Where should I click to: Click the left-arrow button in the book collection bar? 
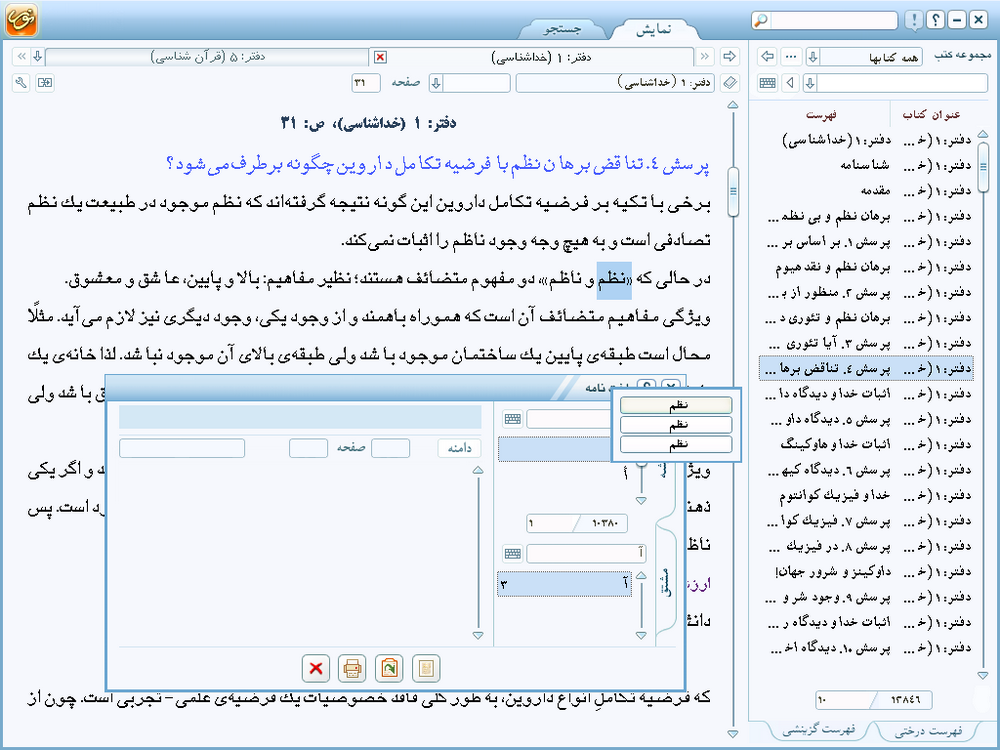(767, 57)
